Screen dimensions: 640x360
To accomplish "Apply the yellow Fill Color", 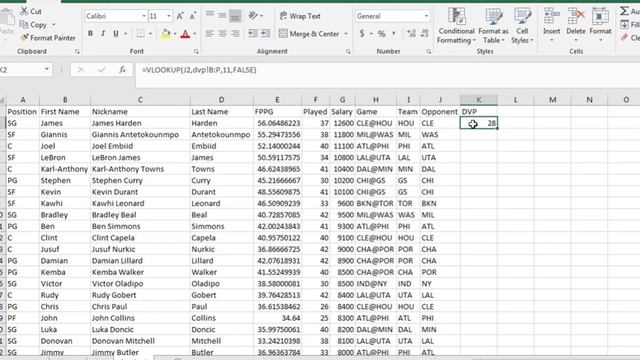I will (166, 34).
